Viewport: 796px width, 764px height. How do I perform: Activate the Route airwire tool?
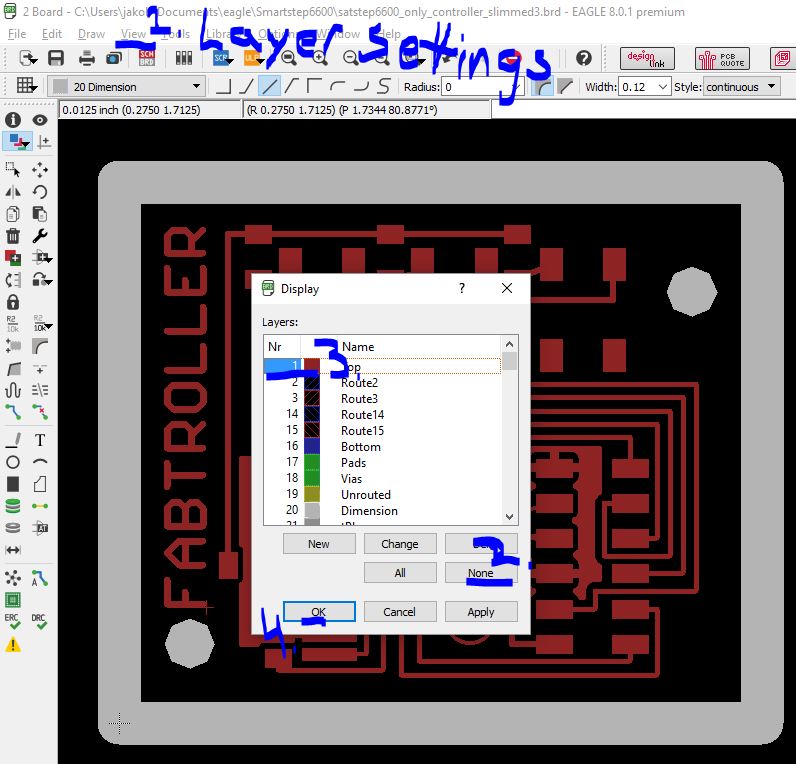coord(13,412)
